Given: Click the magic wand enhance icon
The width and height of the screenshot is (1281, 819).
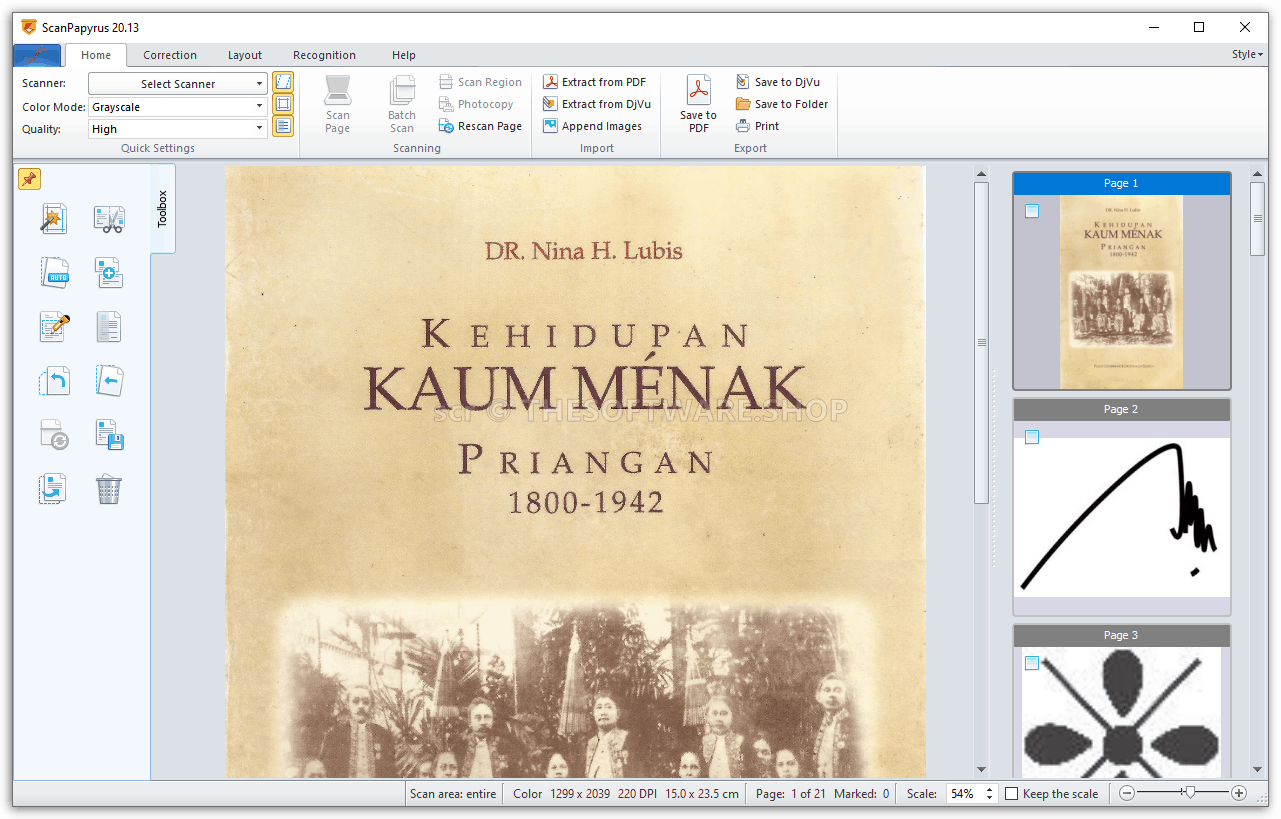Looking at the screenshot, I should point(54,219).
